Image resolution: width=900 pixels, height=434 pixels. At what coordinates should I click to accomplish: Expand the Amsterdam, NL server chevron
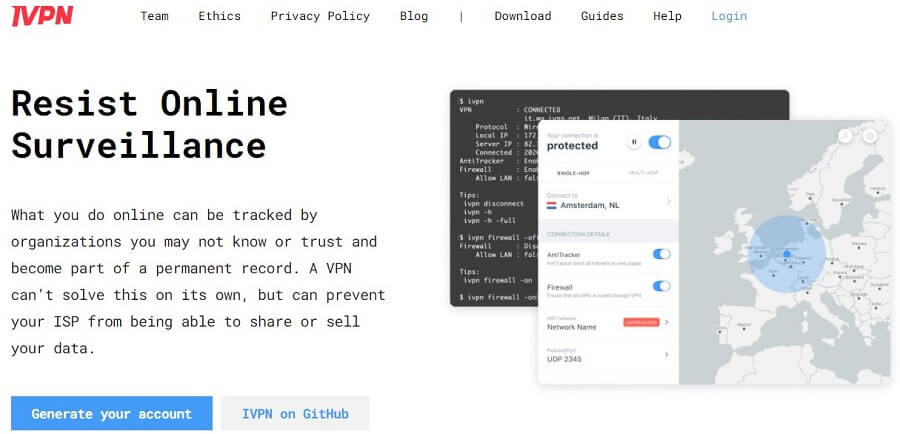(668, 202)
